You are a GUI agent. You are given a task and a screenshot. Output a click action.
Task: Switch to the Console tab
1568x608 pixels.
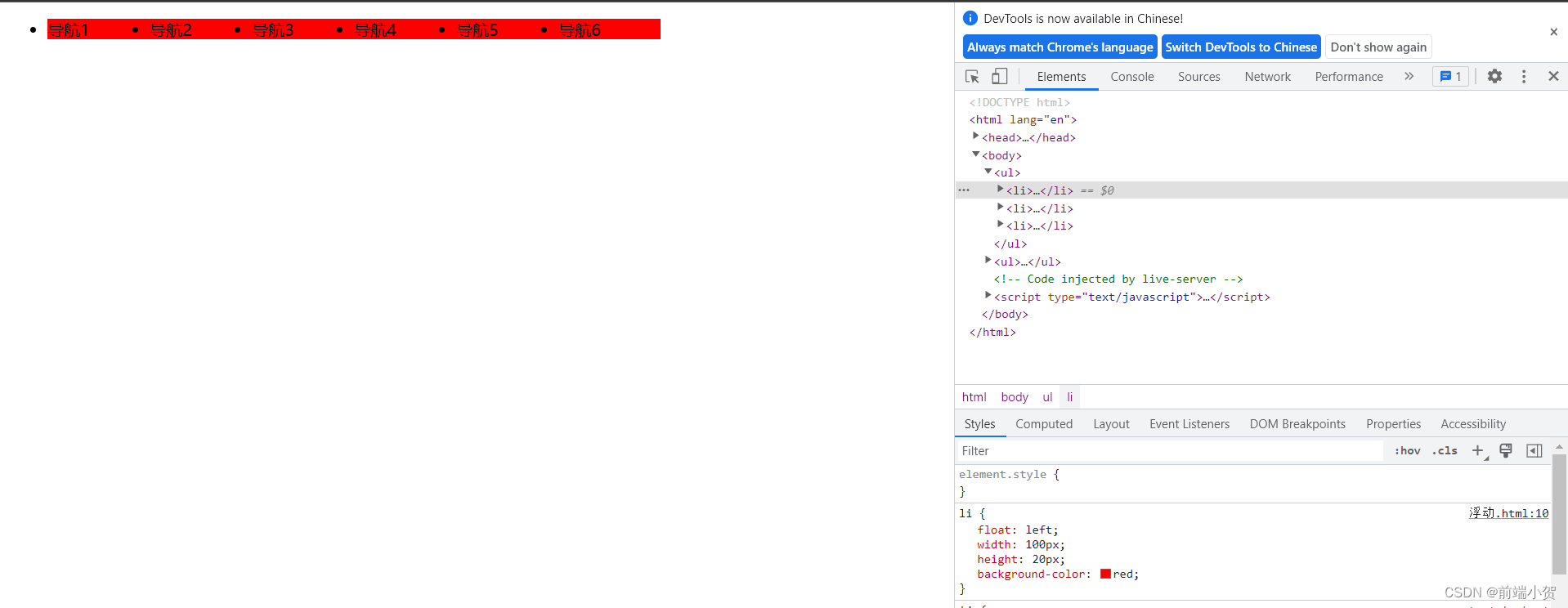click(1132, 76)
